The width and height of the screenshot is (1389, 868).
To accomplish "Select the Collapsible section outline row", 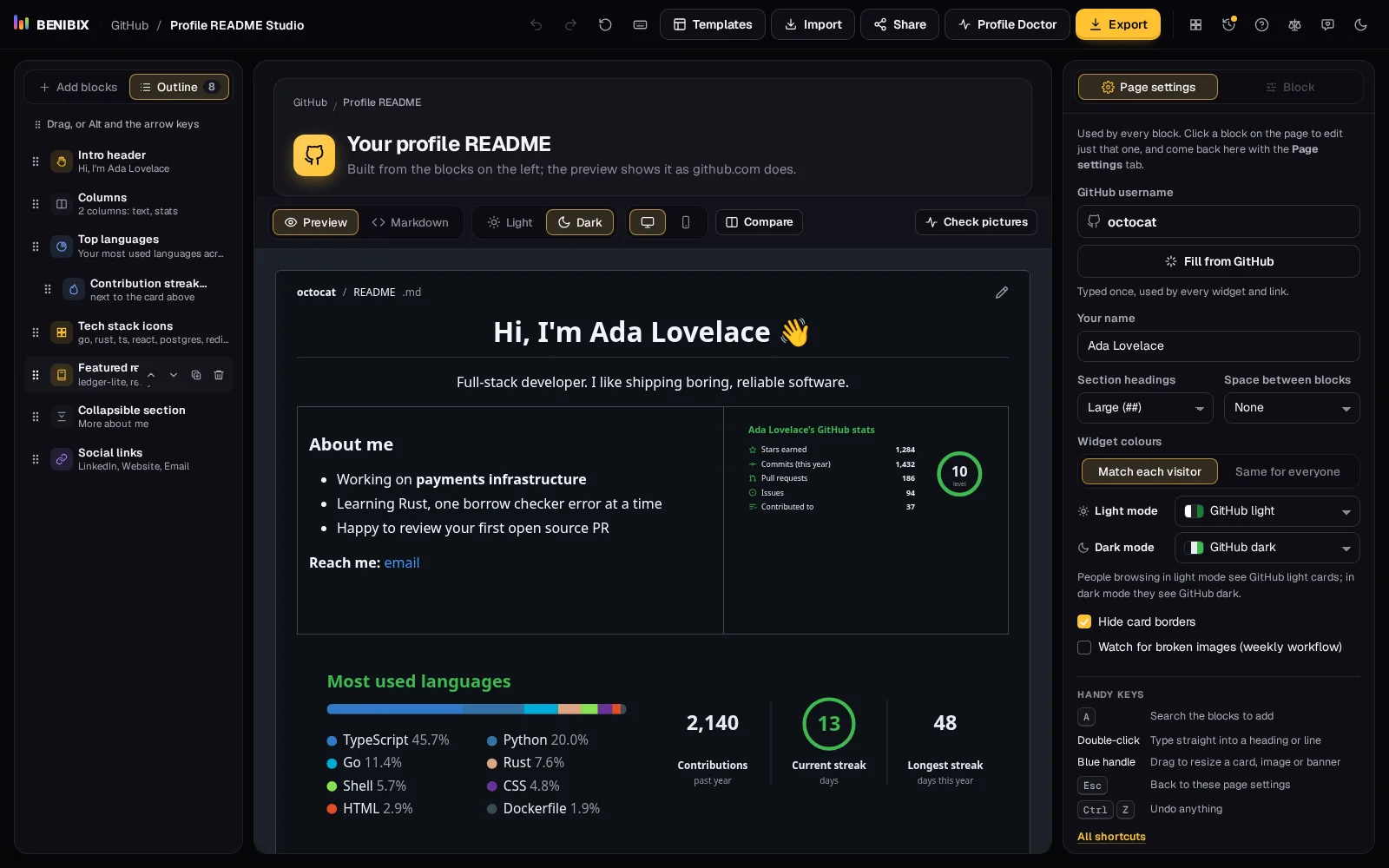I will coord(128,417).
